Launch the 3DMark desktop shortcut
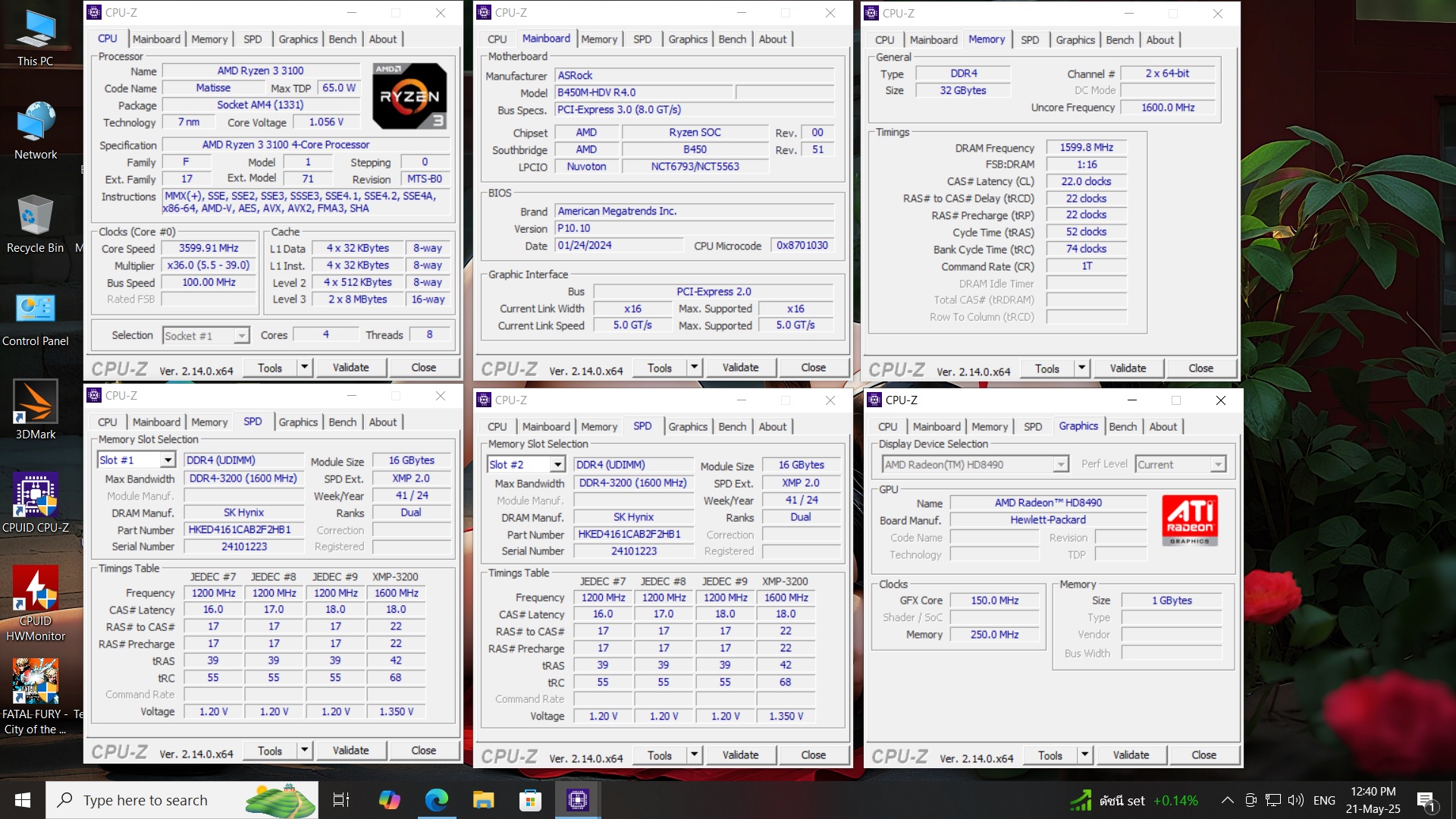Image resolution: width=1456 pixels, height=819 pixels. pos(35,410)
